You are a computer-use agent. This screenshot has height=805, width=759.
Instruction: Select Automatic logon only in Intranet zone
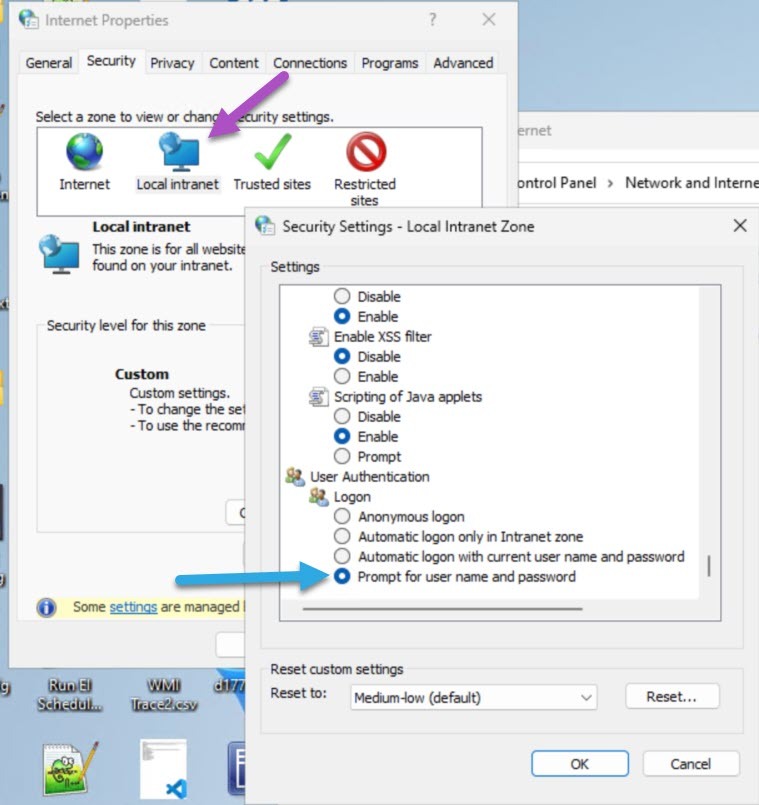tap(342, 537)
